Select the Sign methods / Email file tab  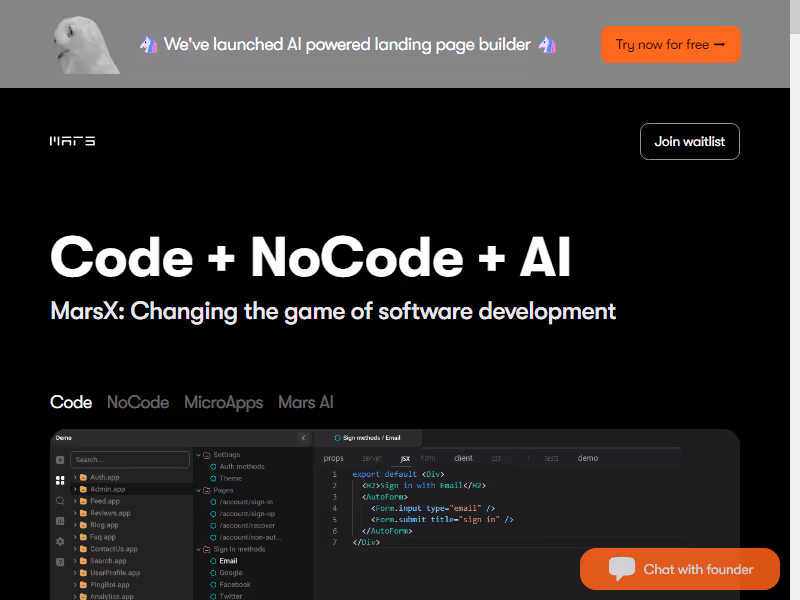pos(367,438)
